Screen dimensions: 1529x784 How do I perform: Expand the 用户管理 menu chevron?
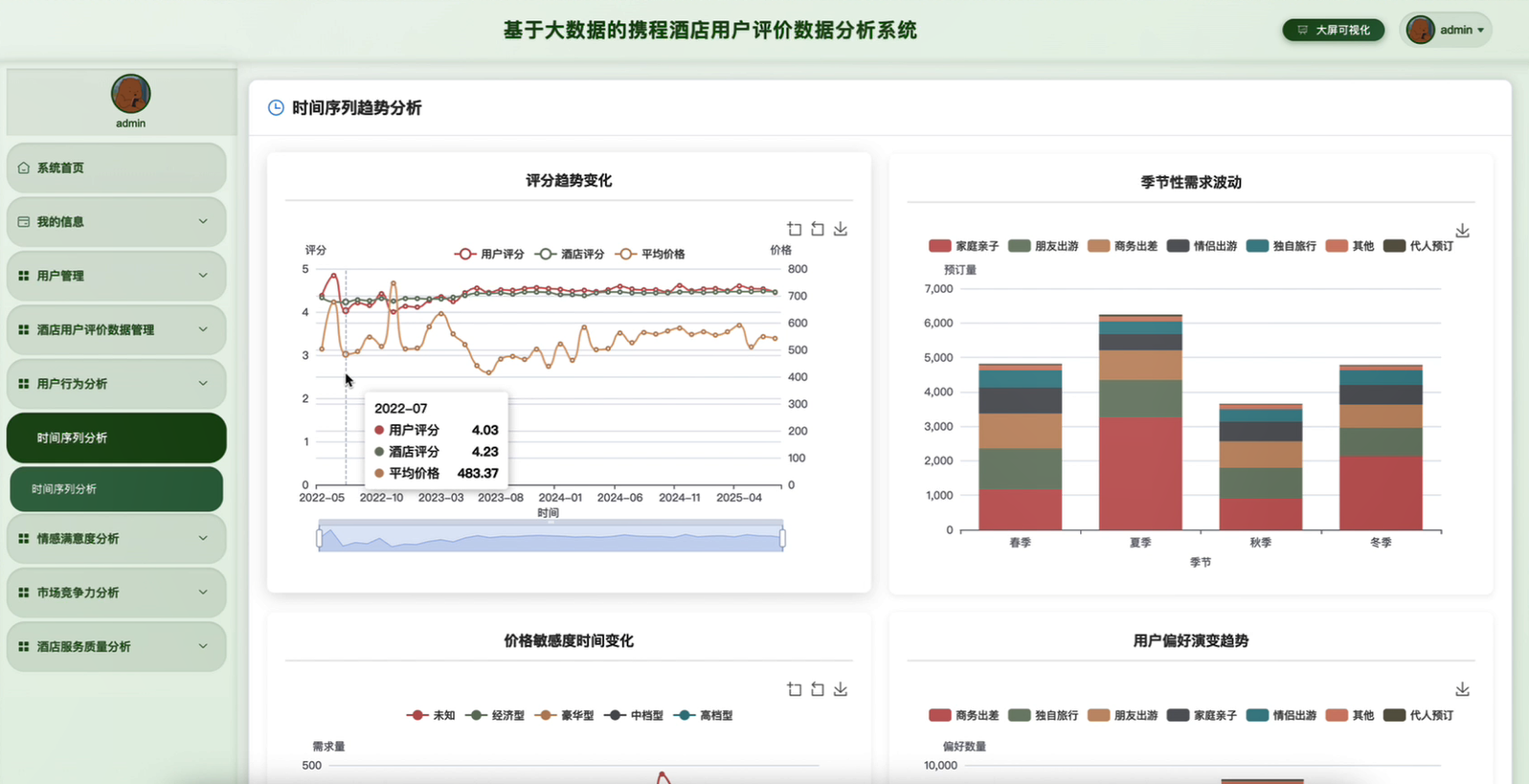click(203, 276)
